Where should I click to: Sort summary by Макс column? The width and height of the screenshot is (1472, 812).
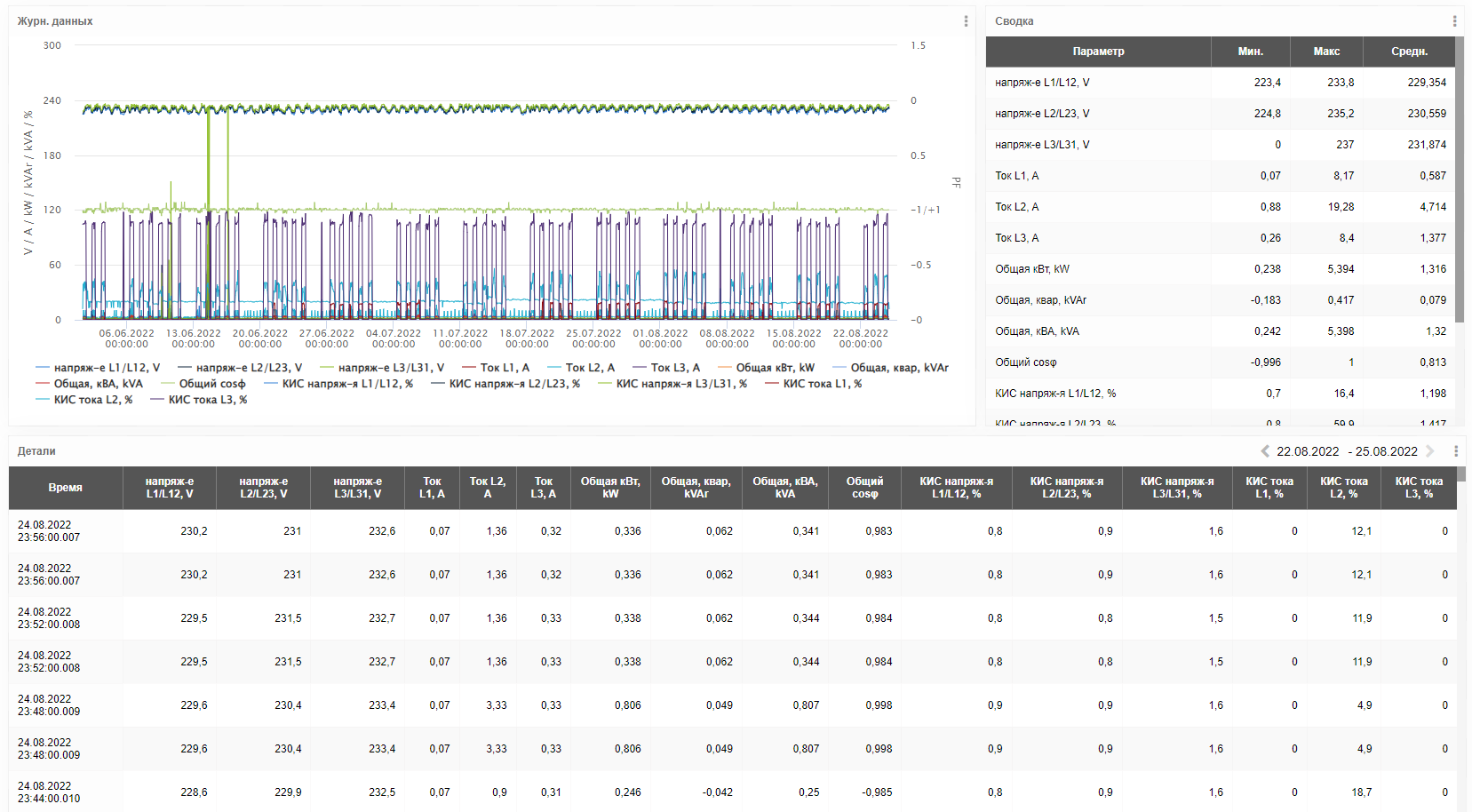(x=1326, y=52)
